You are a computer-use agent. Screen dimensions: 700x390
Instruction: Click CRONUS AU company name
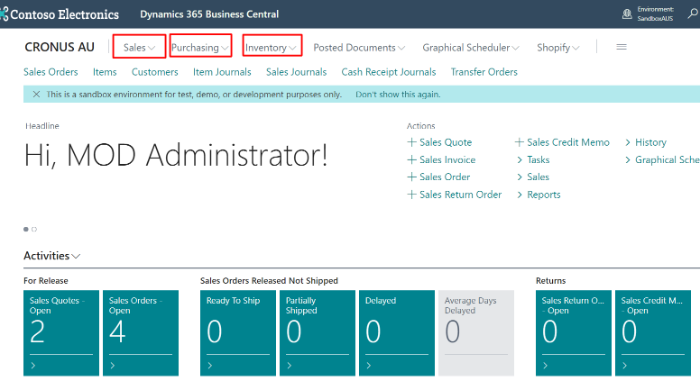[x=59, y=47]
